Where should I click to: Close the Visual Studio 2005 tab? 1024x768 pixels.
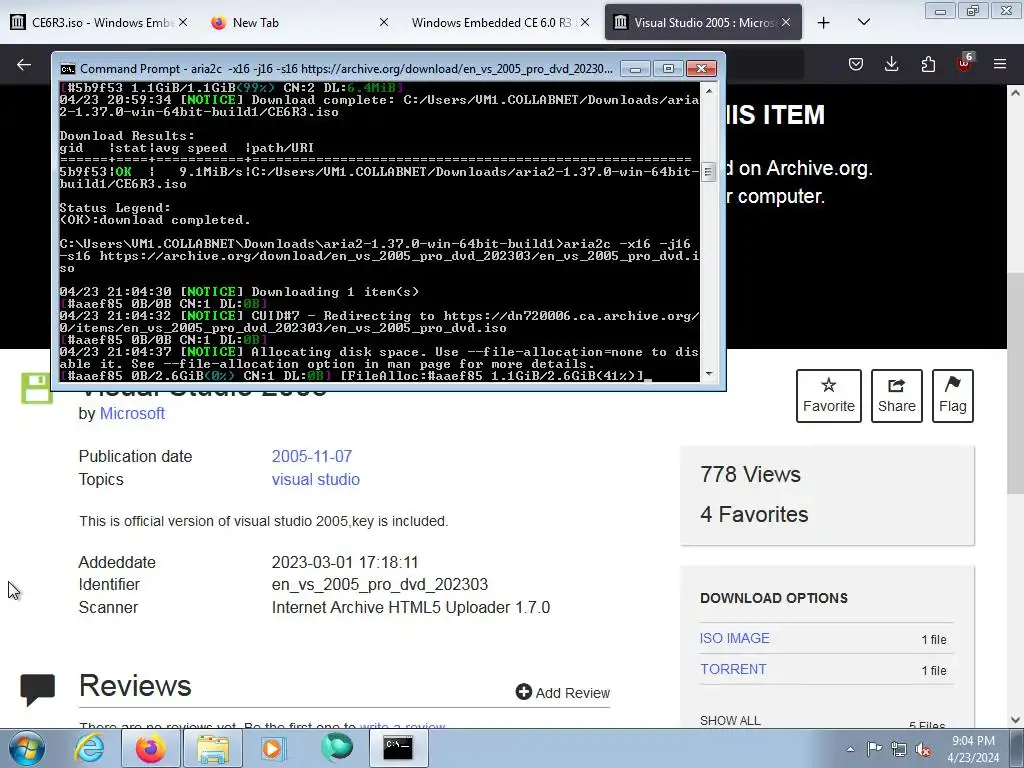point(786,22)
